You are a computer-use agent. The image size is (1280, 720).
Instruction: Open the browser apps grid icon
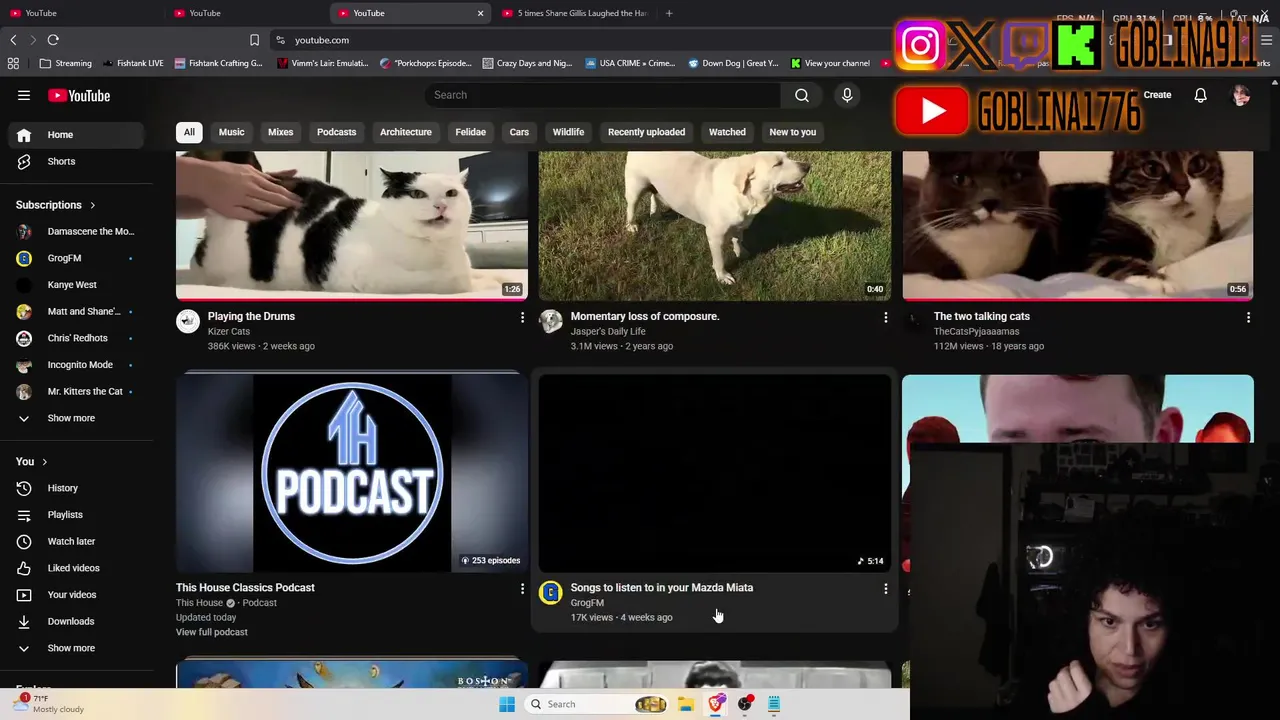click(x=13, y=63)
